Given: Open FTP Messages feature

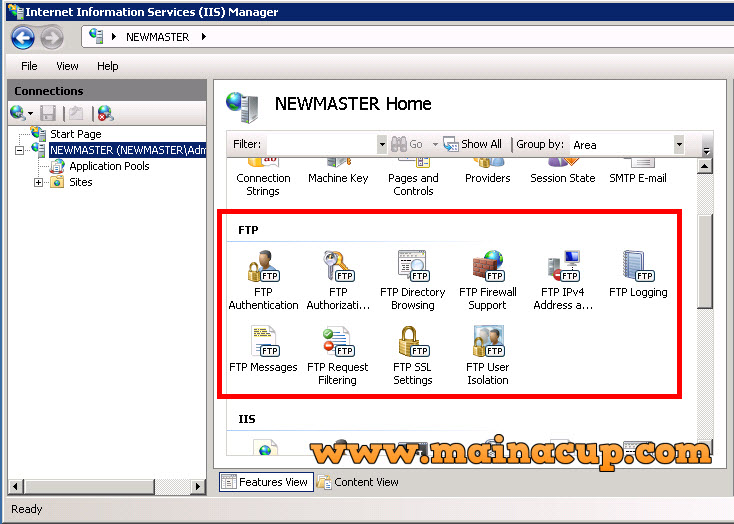Looking at the screenshot, I should tap(263, 348).
